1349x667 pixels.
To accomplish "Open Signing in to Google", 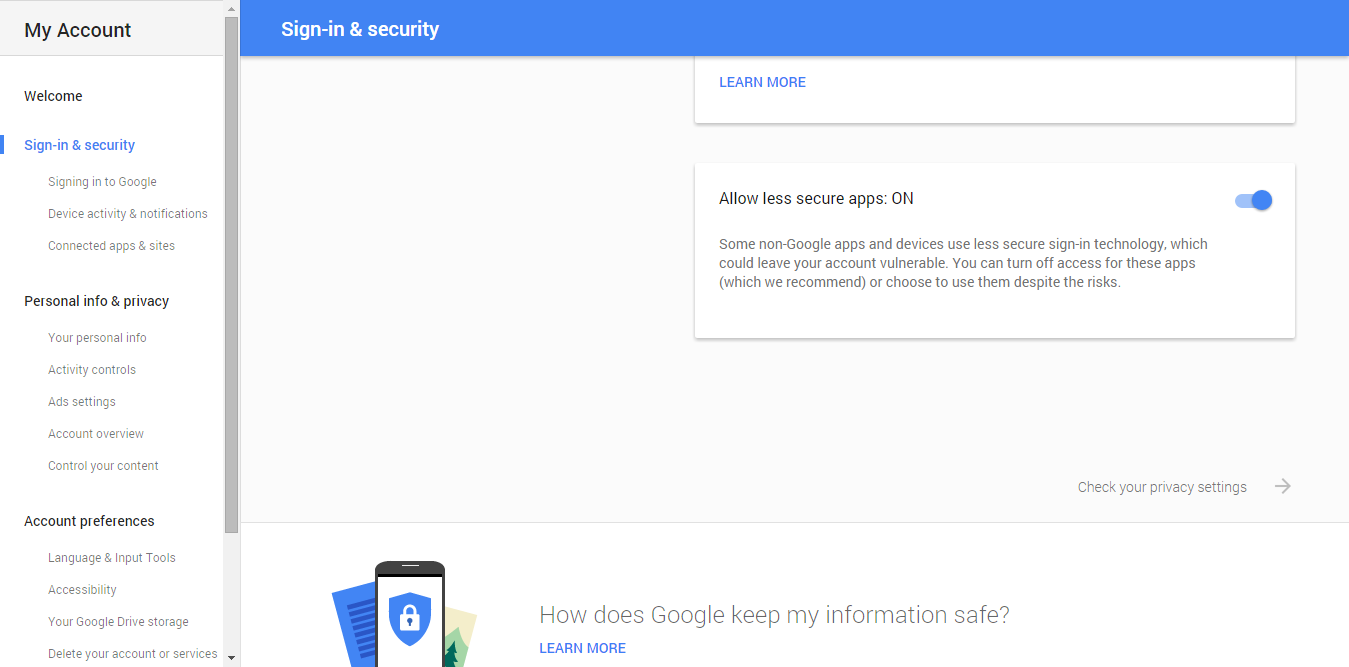I will click(x=102, y=182).
